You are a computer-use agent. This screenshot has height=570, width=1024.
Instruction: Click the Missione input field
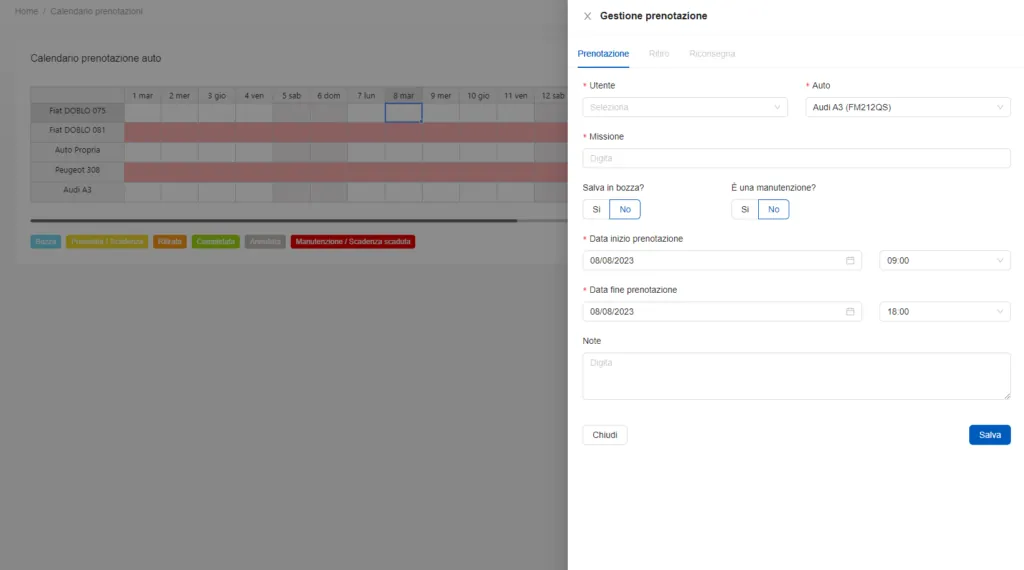pyautogui.click(x=796, y=158)
